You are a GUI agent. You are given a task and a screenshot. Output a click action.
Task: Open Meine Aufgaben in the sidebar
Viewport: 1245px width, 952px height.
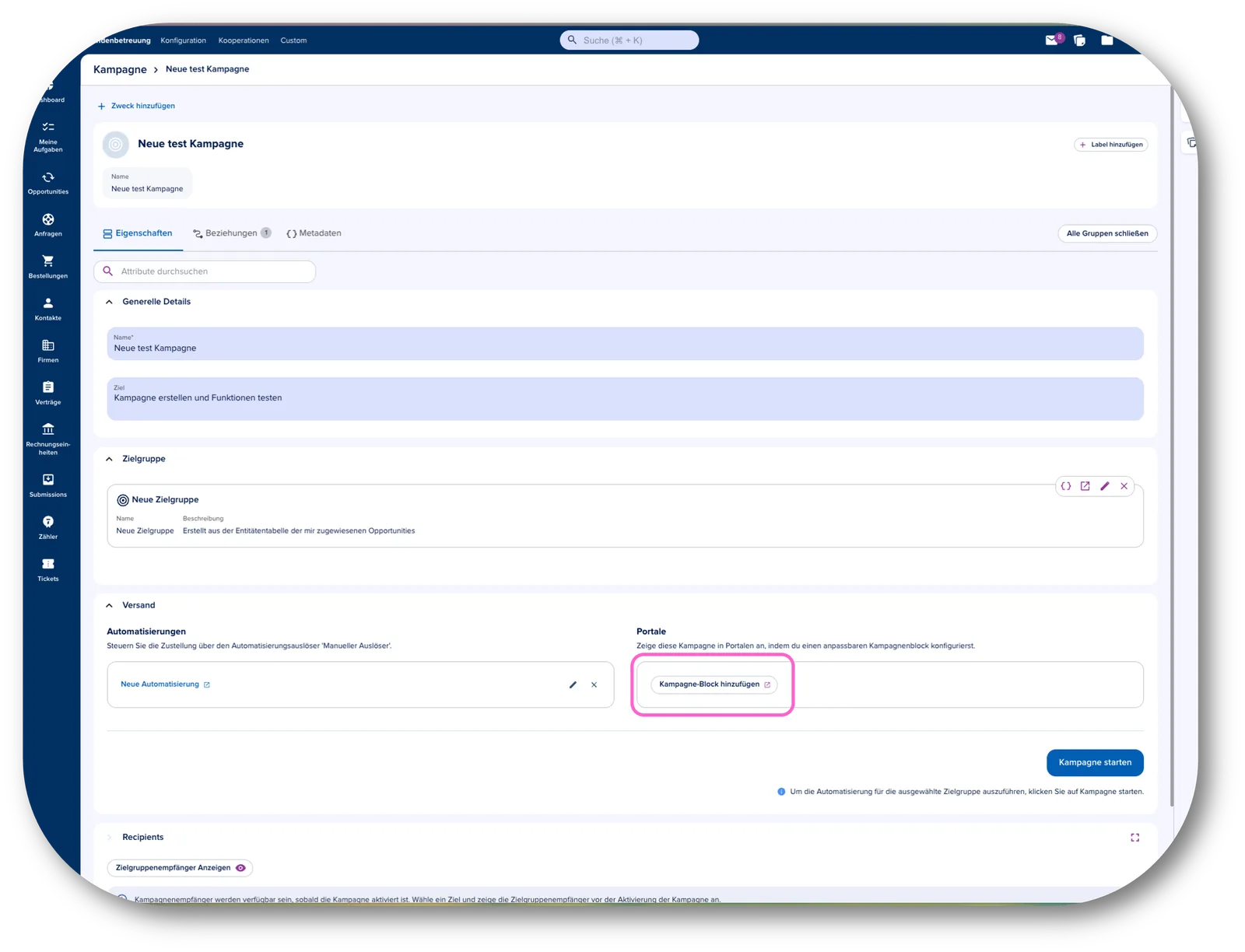pyautogui.click(x=48, y=136)
